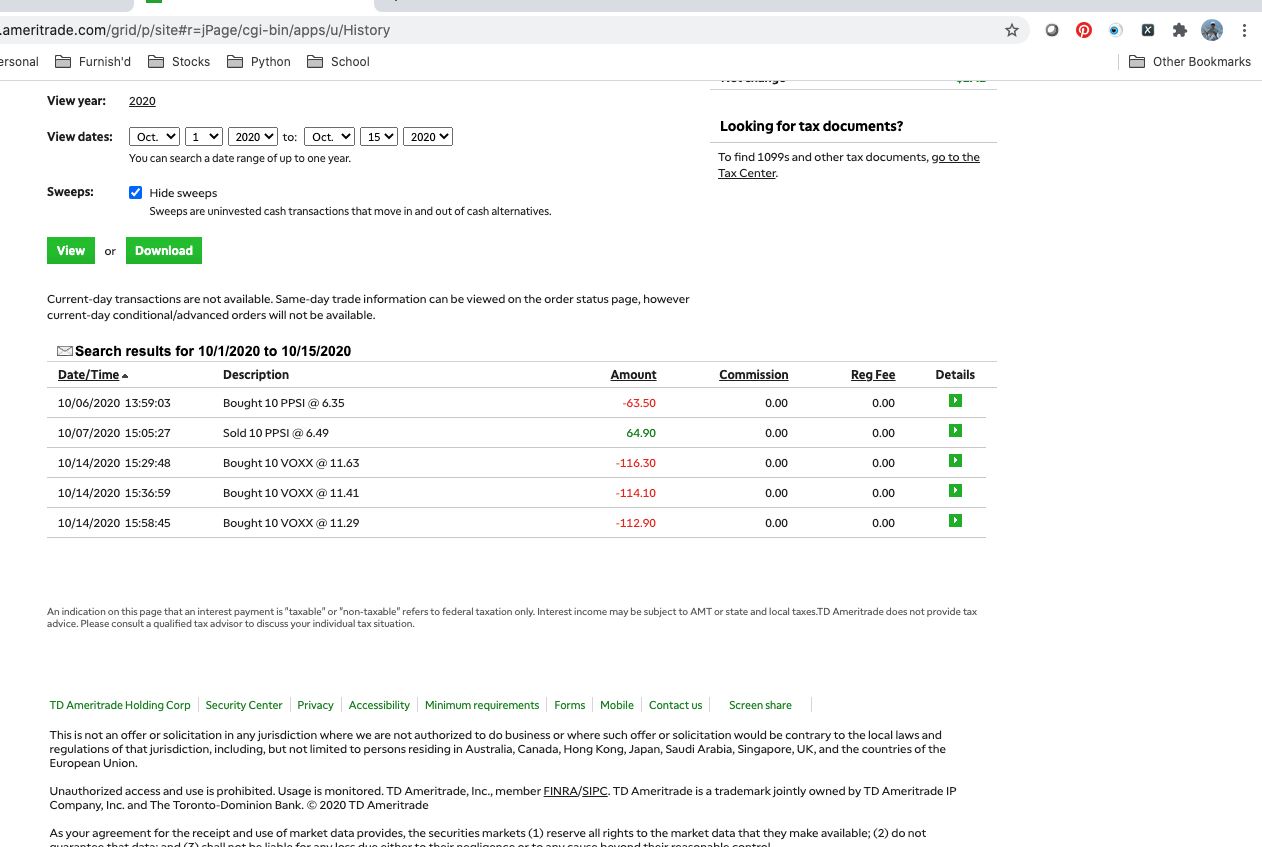Open the start month dropdown showing Oct.
This screenshot has height=847, width=1262.
pyautogui.click(x=154, y=137)
